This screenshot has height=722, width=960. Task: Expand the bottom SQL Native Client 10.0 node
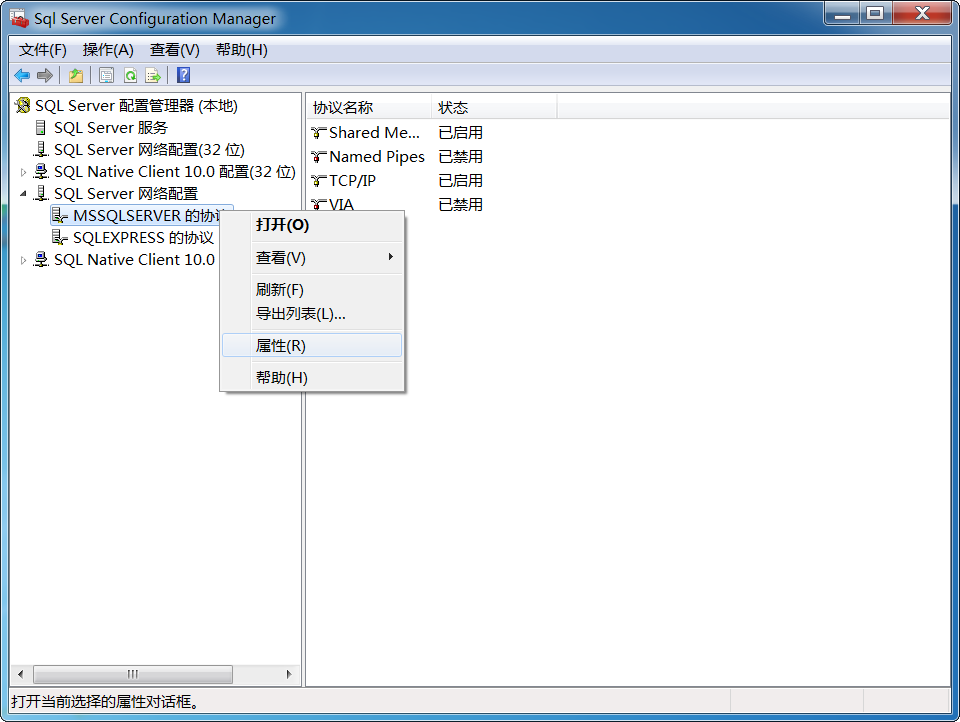click(23, 260)
